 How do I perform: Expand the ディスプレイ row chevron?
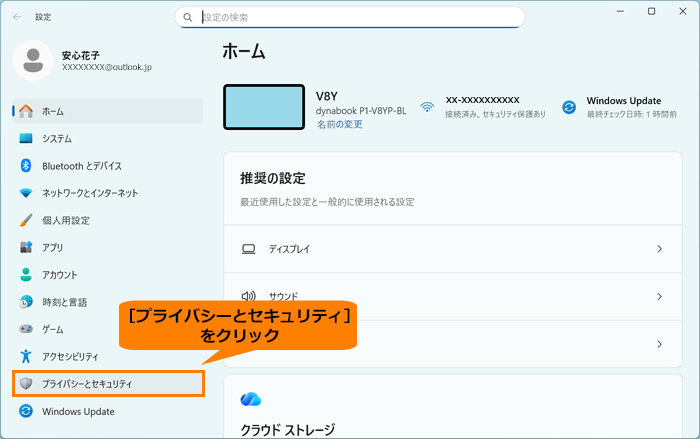click(659, 249)
